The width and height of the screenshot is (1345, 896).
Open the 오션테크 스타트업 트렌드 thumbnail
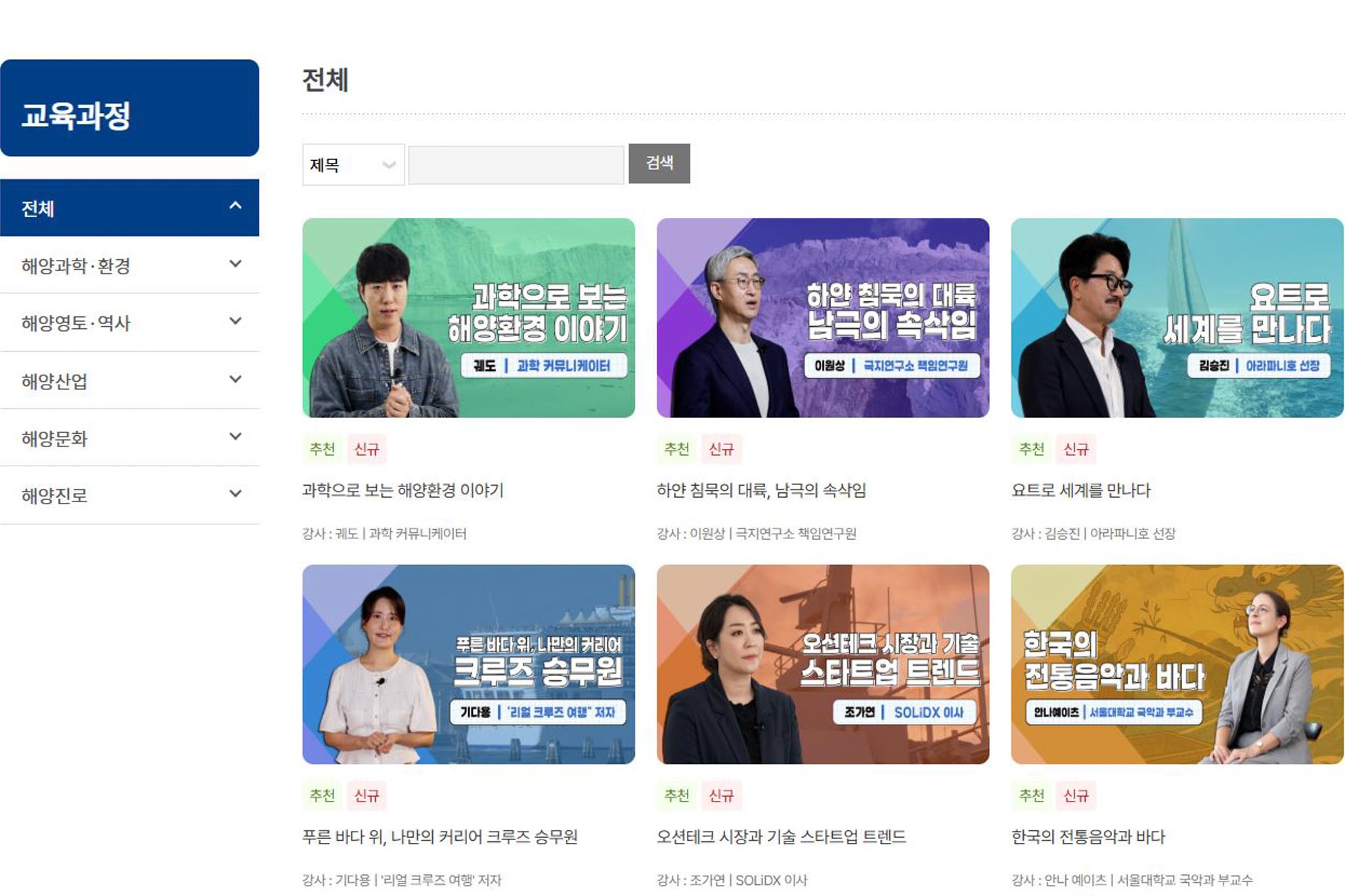tap(823, 664)
